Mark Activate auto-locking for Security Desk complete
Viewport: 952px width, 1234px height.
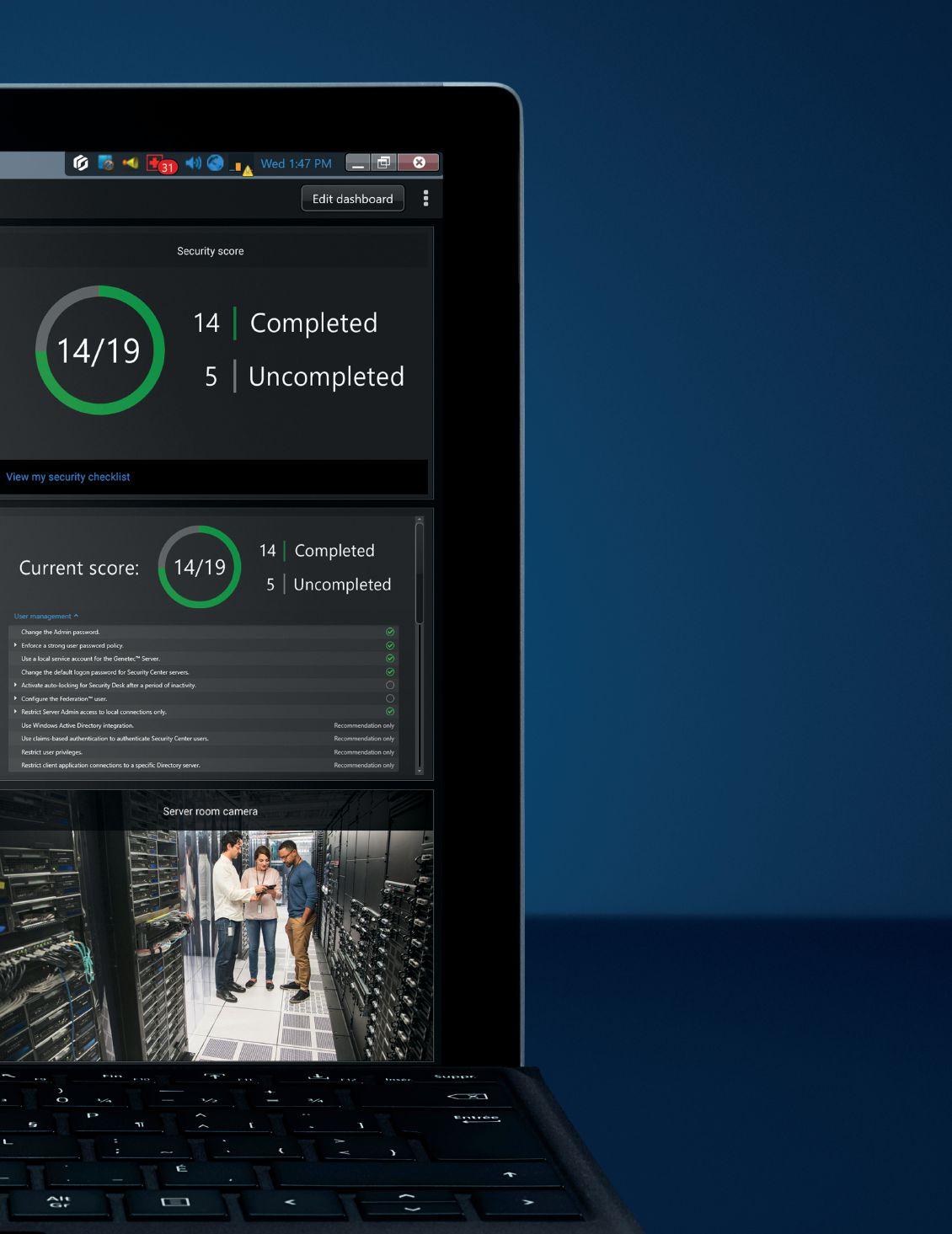(x=390, y=685)
